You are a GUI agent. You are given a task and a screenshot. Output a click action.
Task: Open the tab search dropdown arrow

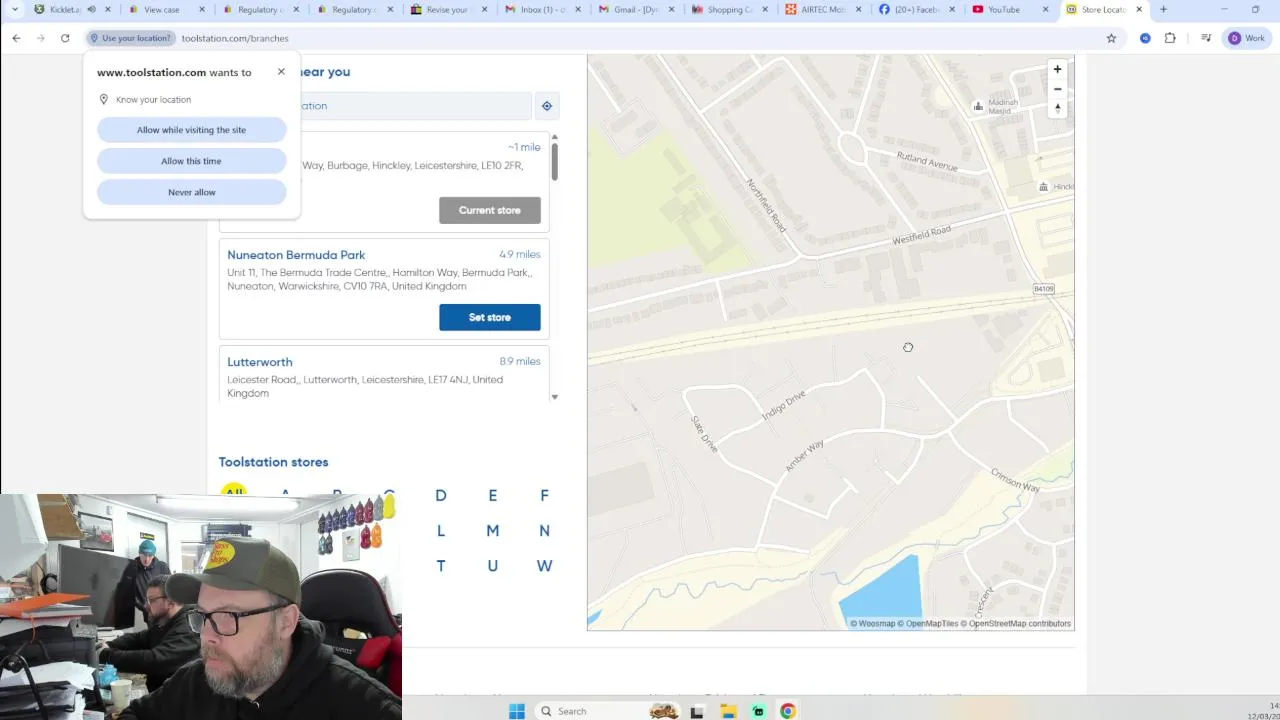pyautogui.click(x=14, y=9)
